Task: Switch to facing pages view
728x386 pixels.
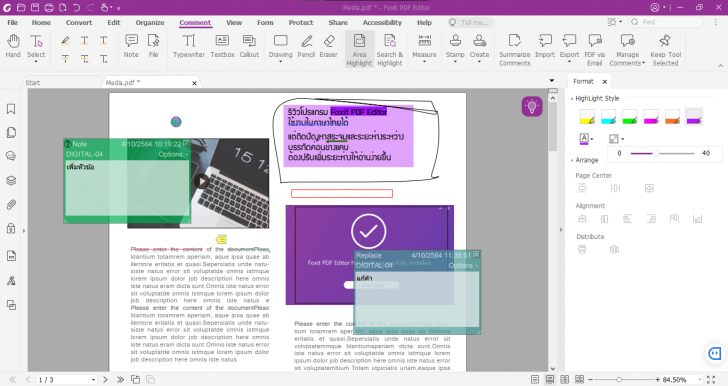Action: point(565,379)
